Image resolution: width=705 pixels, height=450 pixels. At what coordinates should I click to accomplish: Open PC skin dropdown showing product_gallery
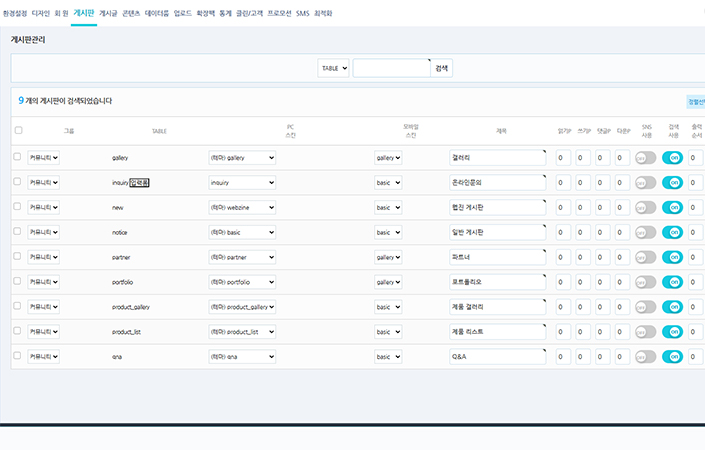pyautogui.click(x=241, y=307)
